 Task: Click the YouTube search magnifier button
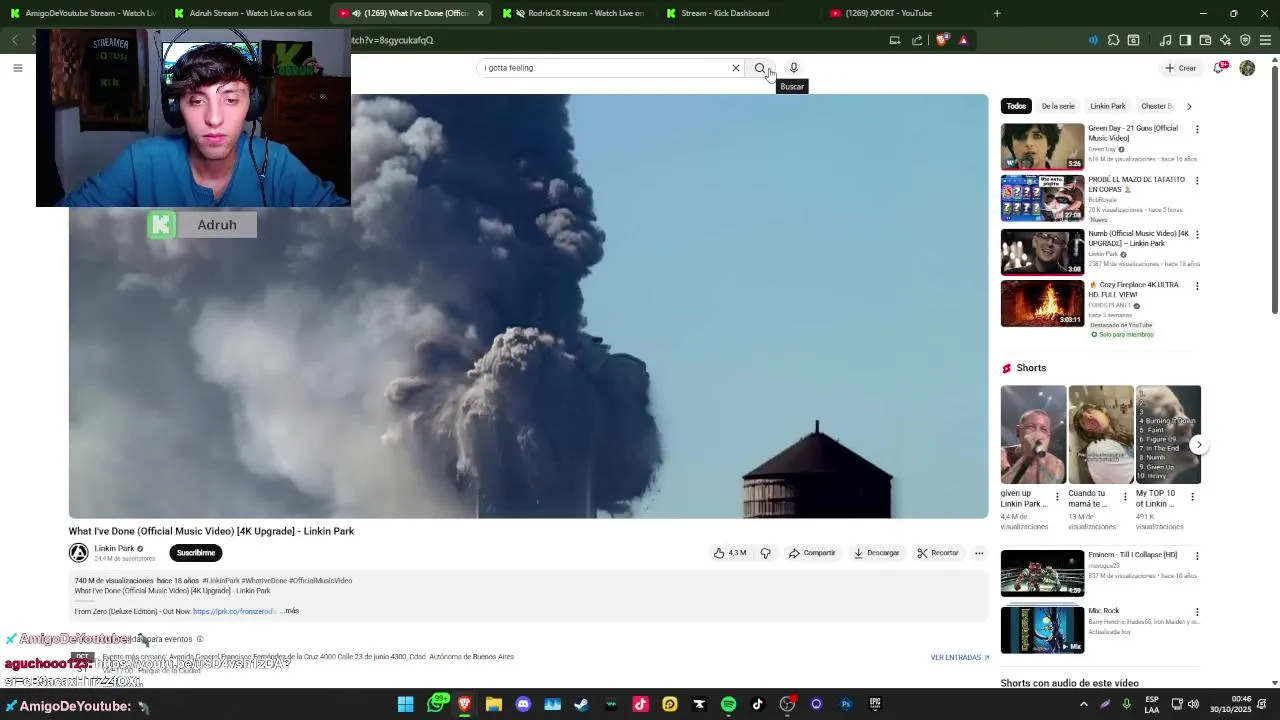pyautogui.click(x=760, y=68)
